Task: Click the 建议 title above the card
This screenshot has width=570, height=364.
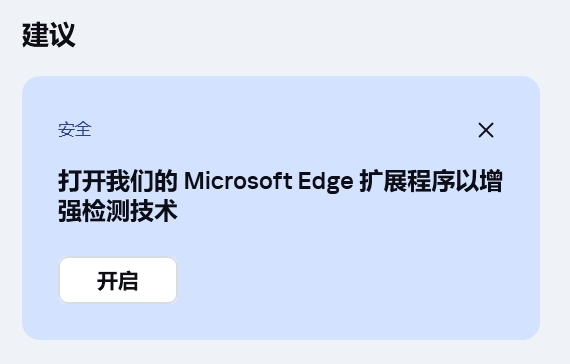Action: tap(49, 35)
